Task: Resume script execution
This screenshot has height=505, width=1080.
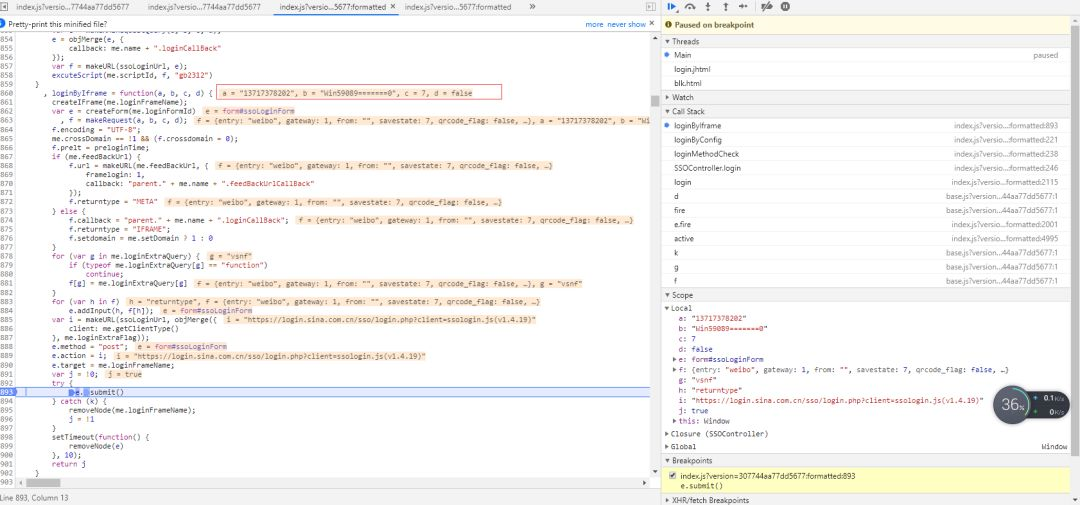Action: pyautogui.click(x=672, y=6)
